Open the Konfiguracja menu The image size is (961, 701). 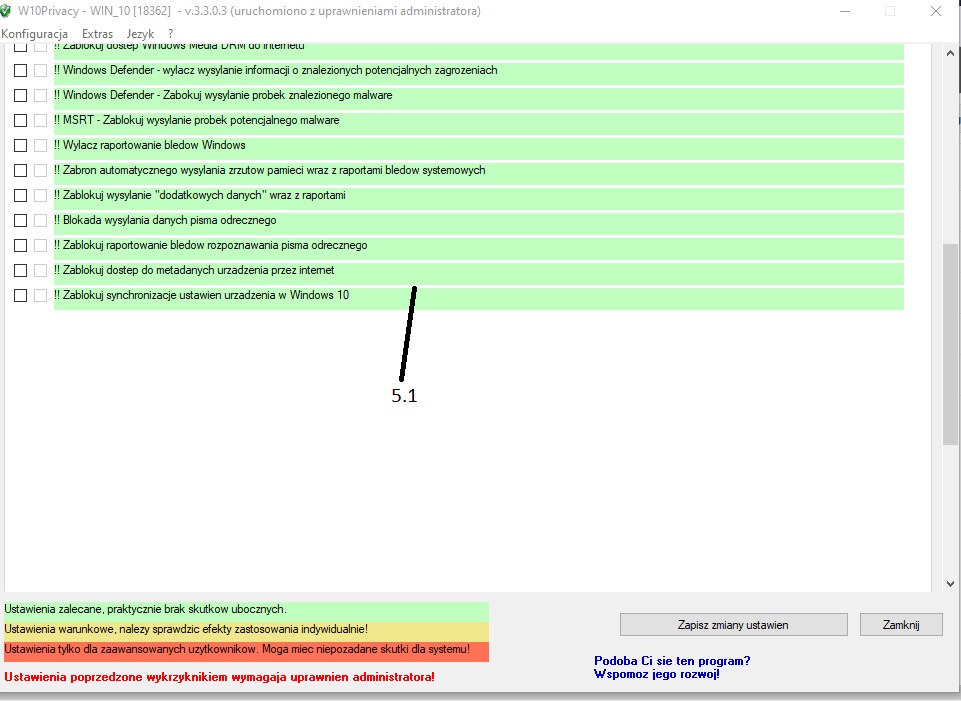click(x=34, y=34)
